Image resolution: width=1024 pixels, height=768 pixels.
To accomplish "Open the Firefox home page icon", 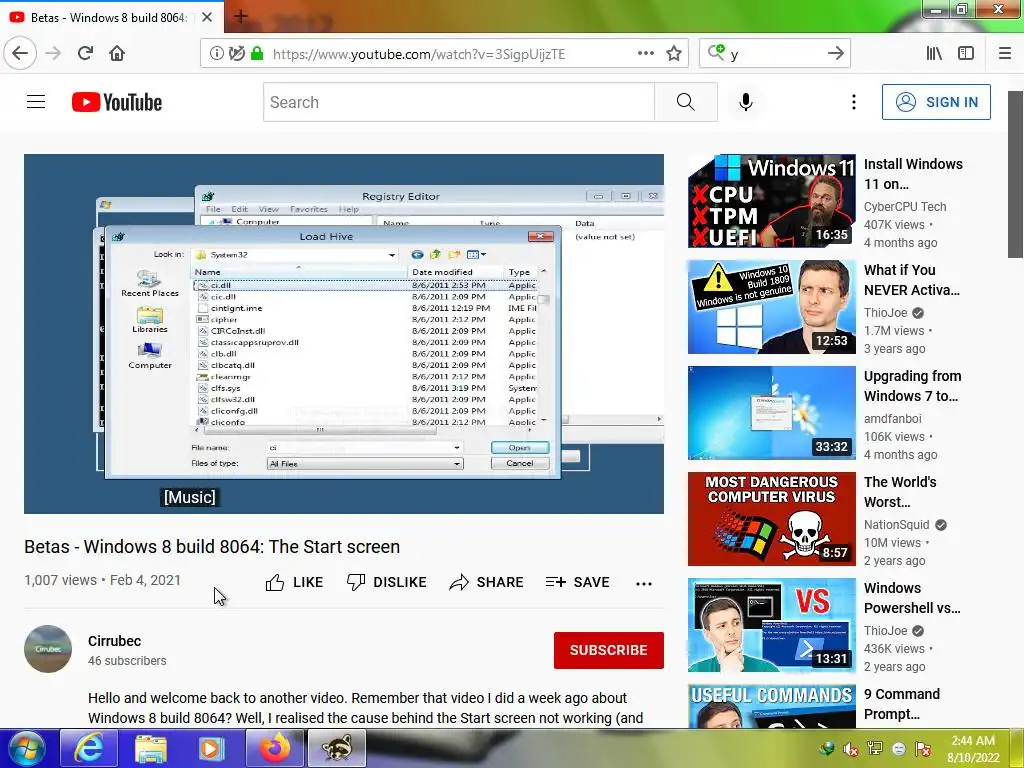I will pyautogui.click(x=117, y=53).
